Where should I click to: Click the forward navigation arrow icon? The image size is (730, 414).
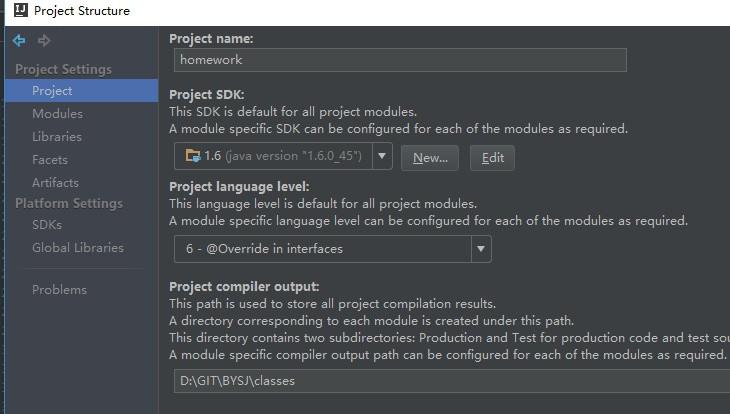[x=44, y=41]
